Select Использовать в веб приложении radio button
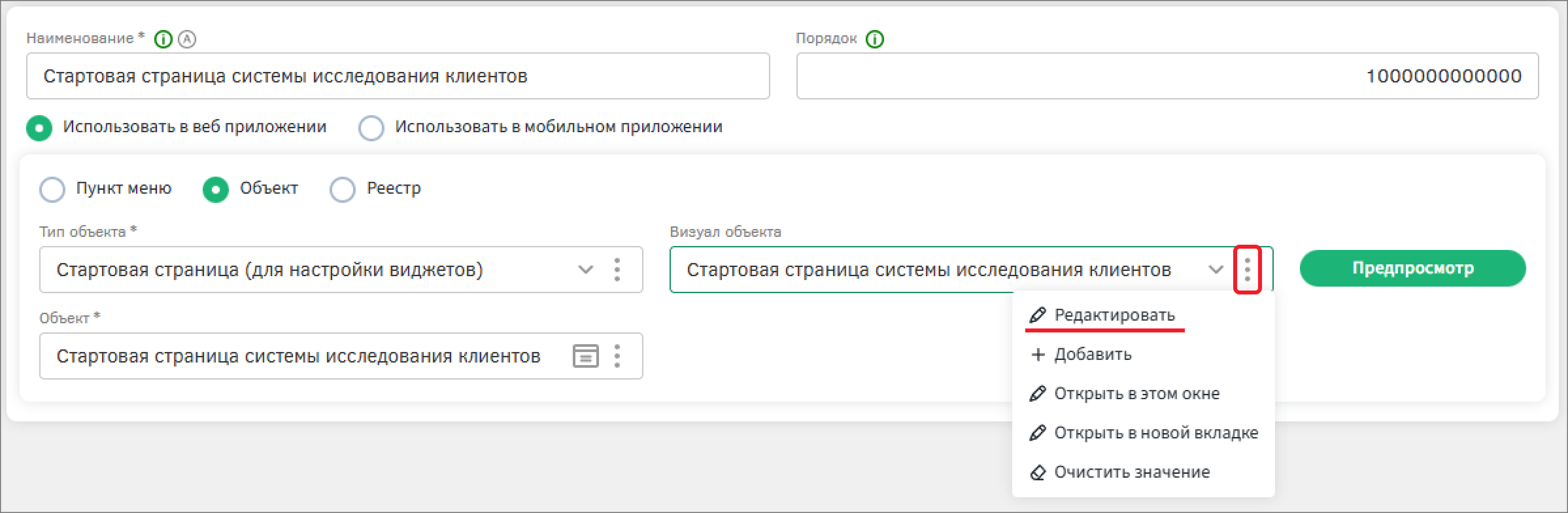 click(x=39, y=128)
